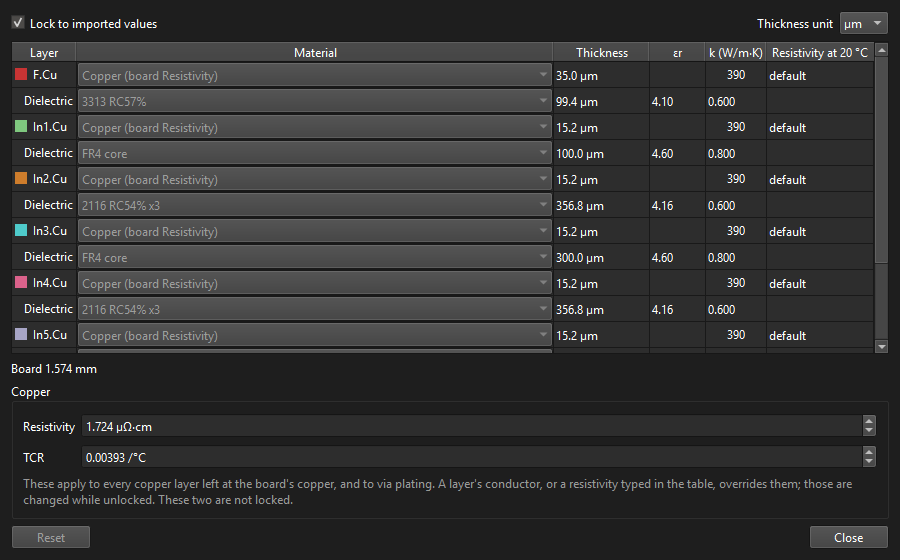The image size is (900, 560).
Task: Click the Resistivity input field
Action: tap(471, 426)
